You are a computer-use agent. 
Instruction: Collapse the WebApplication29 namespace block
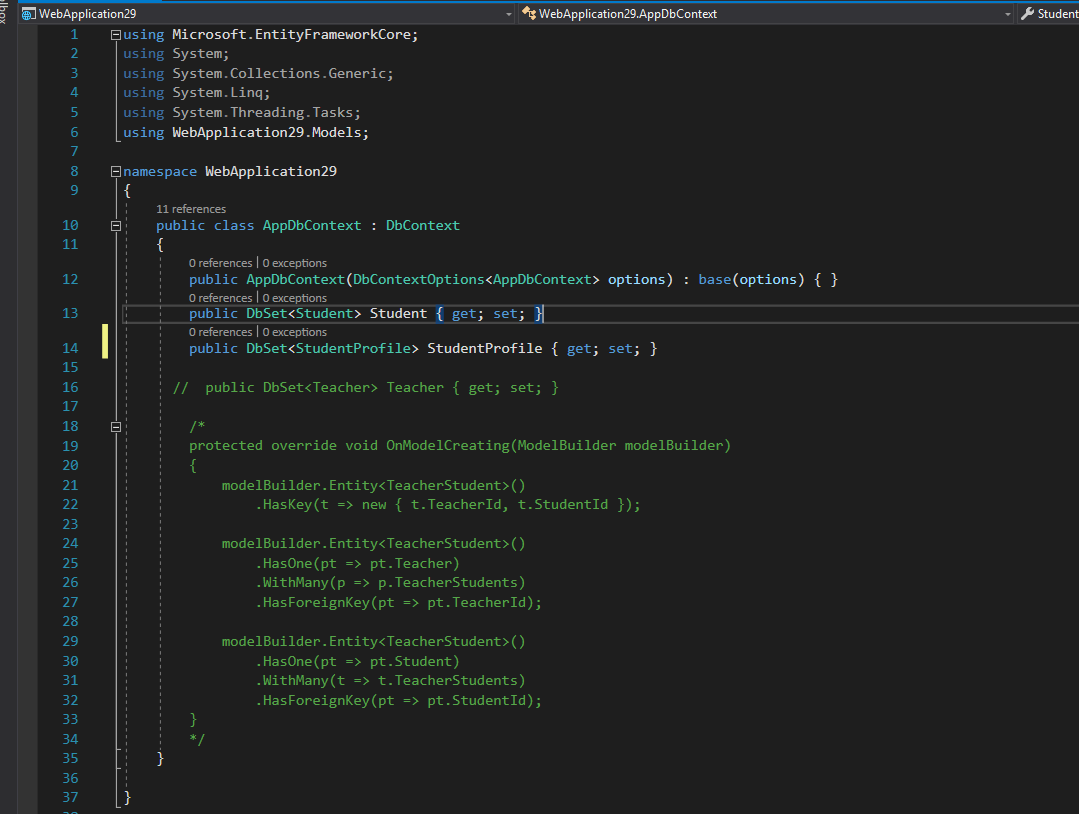coord(116,172)
